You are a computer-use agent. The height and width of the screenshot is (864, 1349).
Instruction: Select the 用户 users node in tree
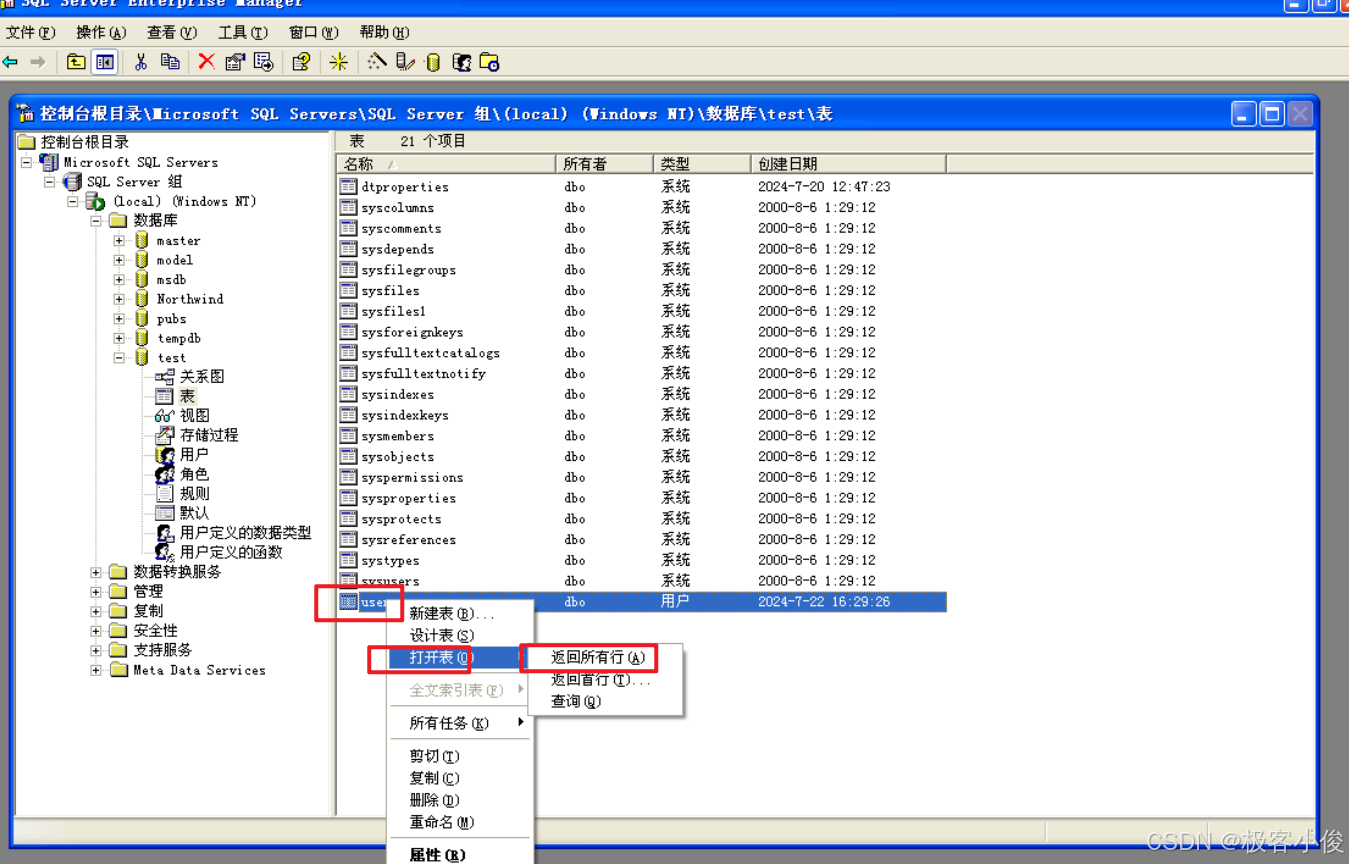click(194, 454)
